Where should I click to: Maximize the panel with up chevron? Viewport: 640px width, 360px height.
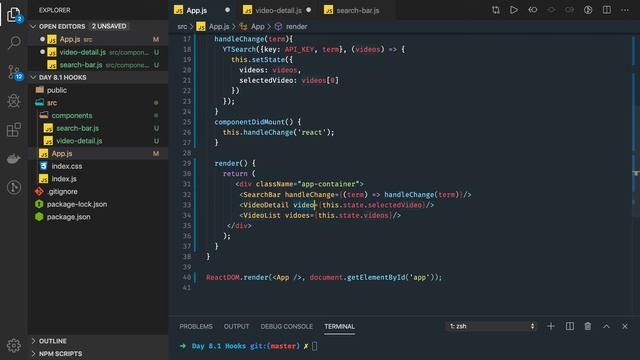coord(607,326)
